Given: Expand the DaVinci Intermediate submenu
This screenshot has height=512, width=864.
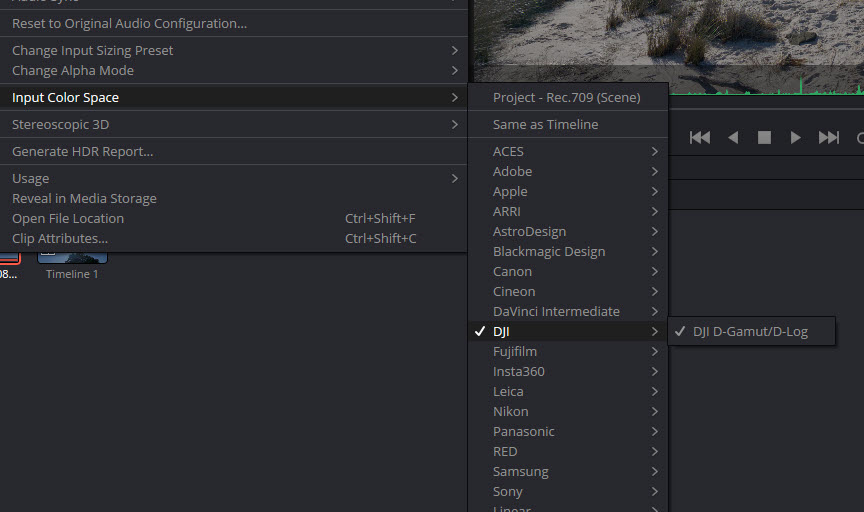Looking at the screenshot, I should 568,311.
